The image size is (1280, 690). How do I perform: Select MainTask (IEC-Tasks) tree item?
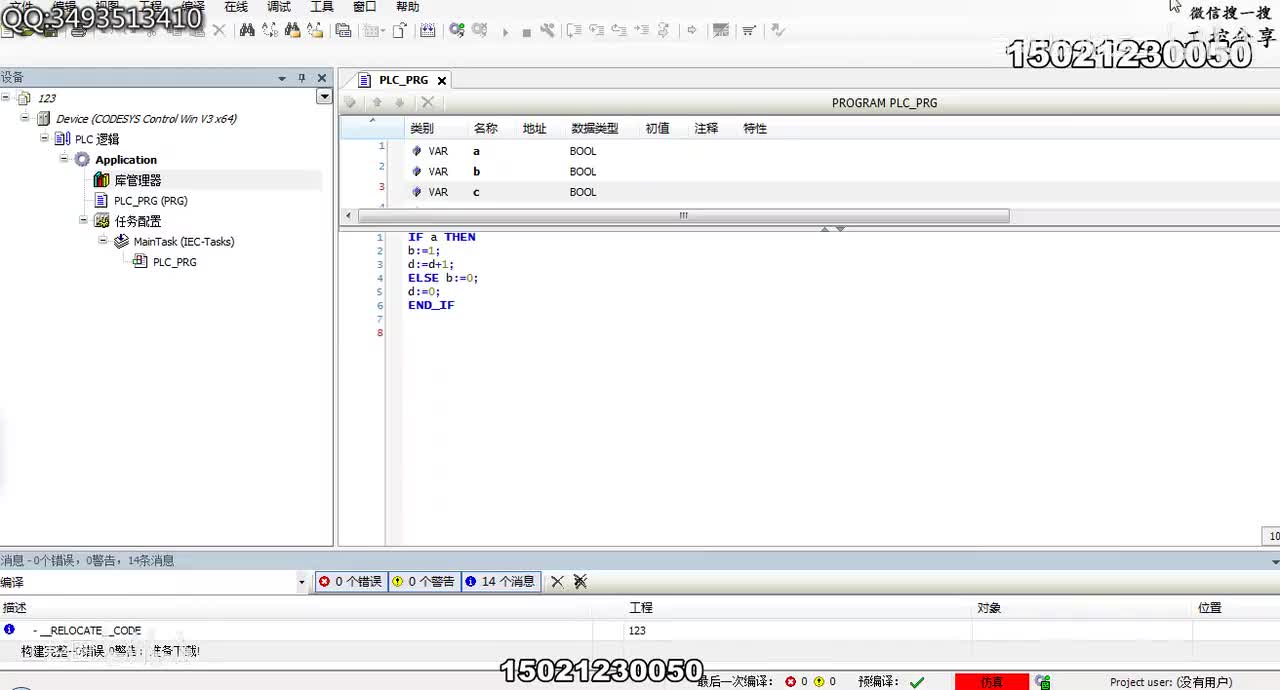point(184,241)
